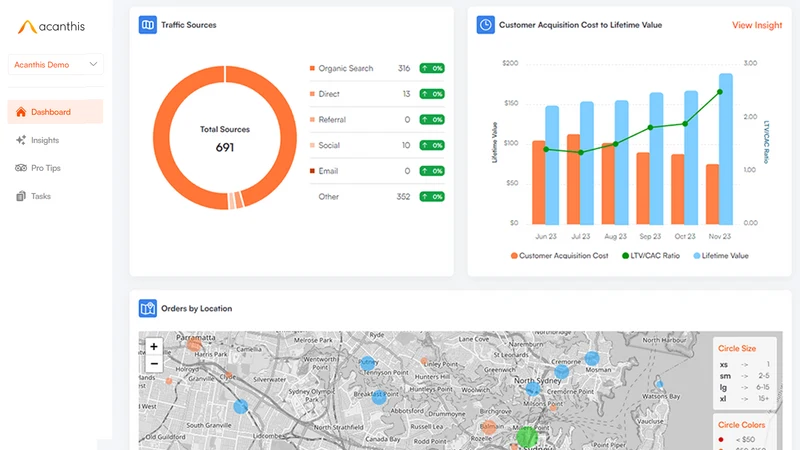800x450 pixels.
Task: Select the Organic Search legend row
Action: (x=377, y=68)
